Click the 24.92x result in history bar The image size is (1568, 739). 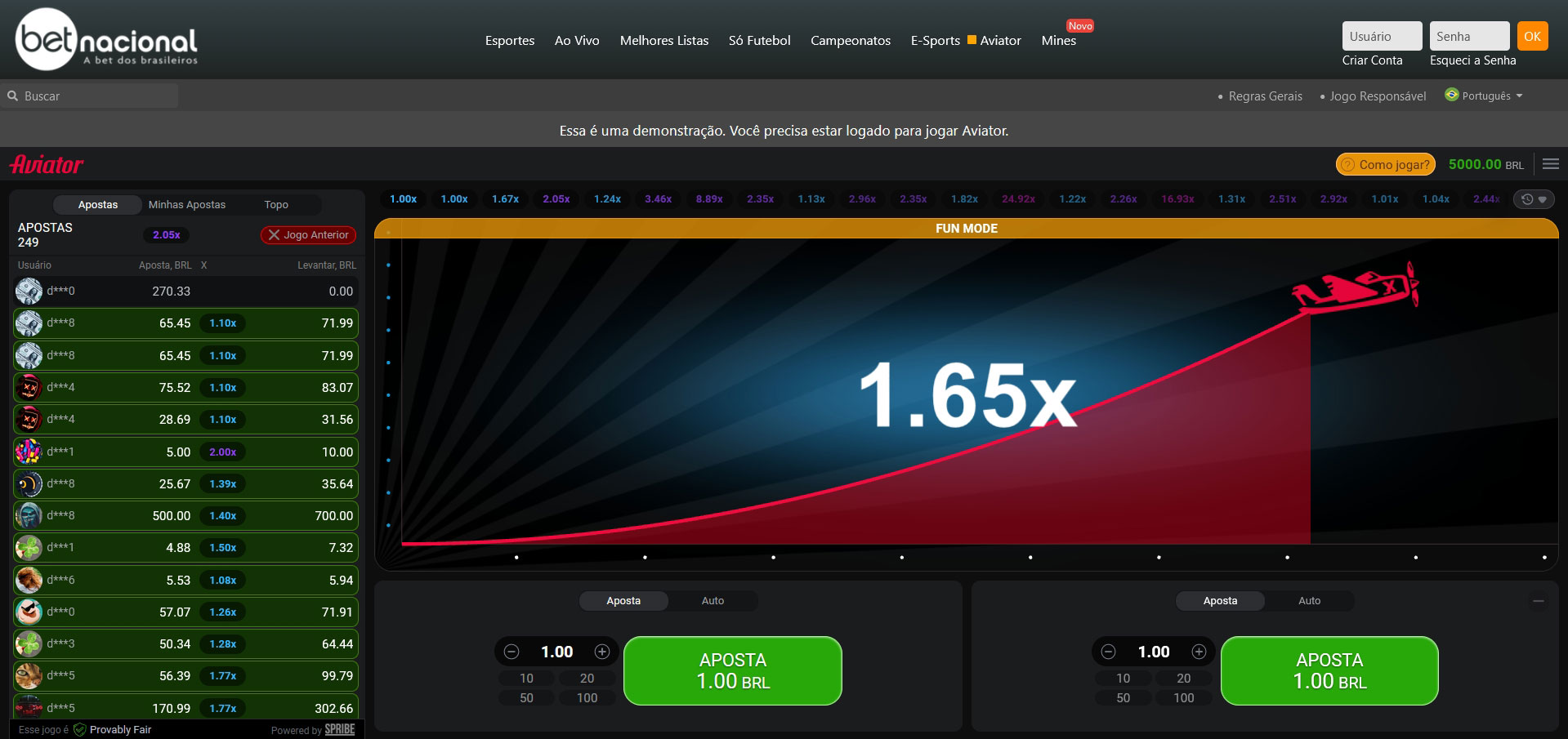(1018, 198)
